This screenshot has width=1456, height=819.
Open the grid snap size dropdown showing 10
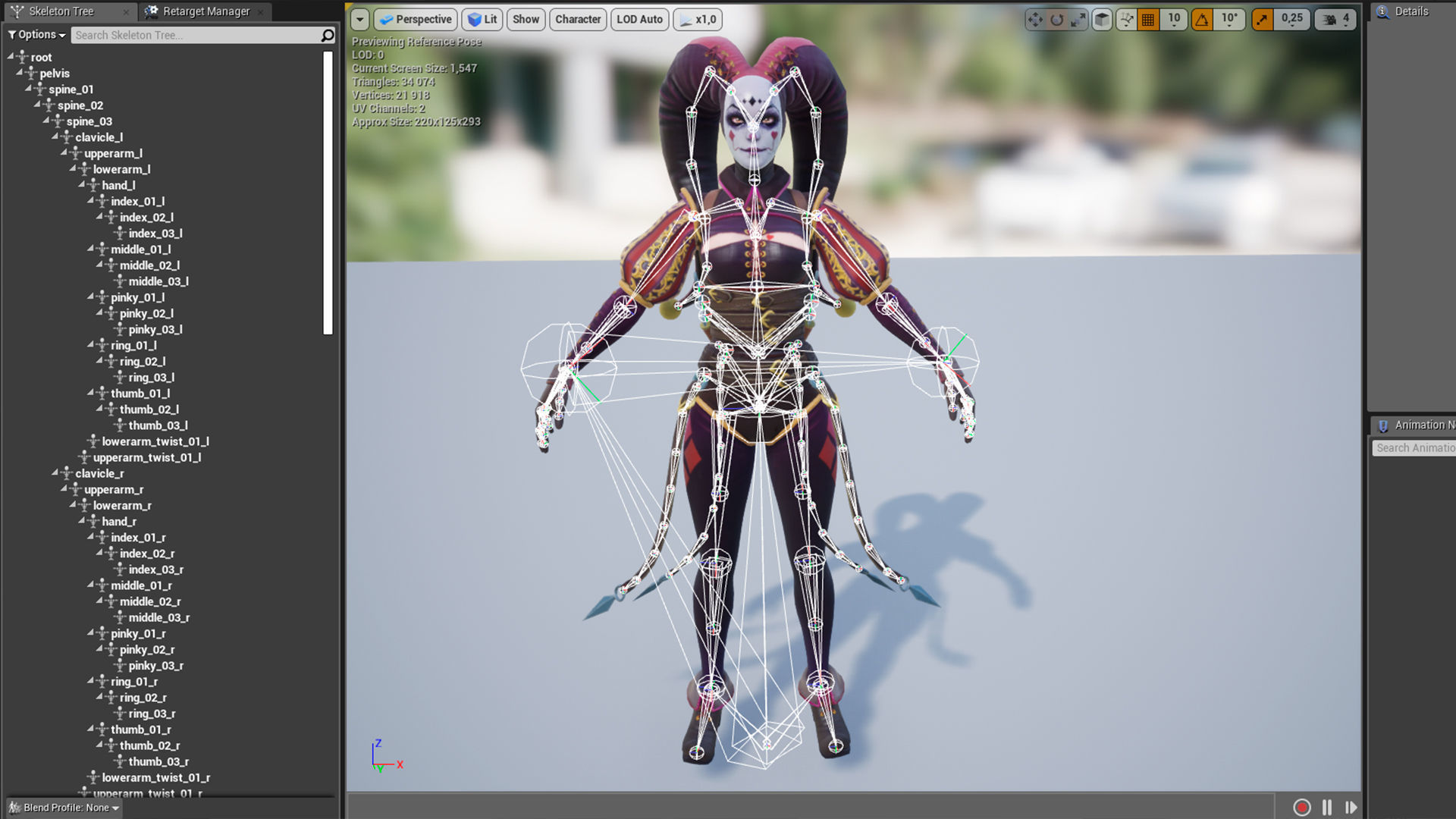tap(1174, 20)
